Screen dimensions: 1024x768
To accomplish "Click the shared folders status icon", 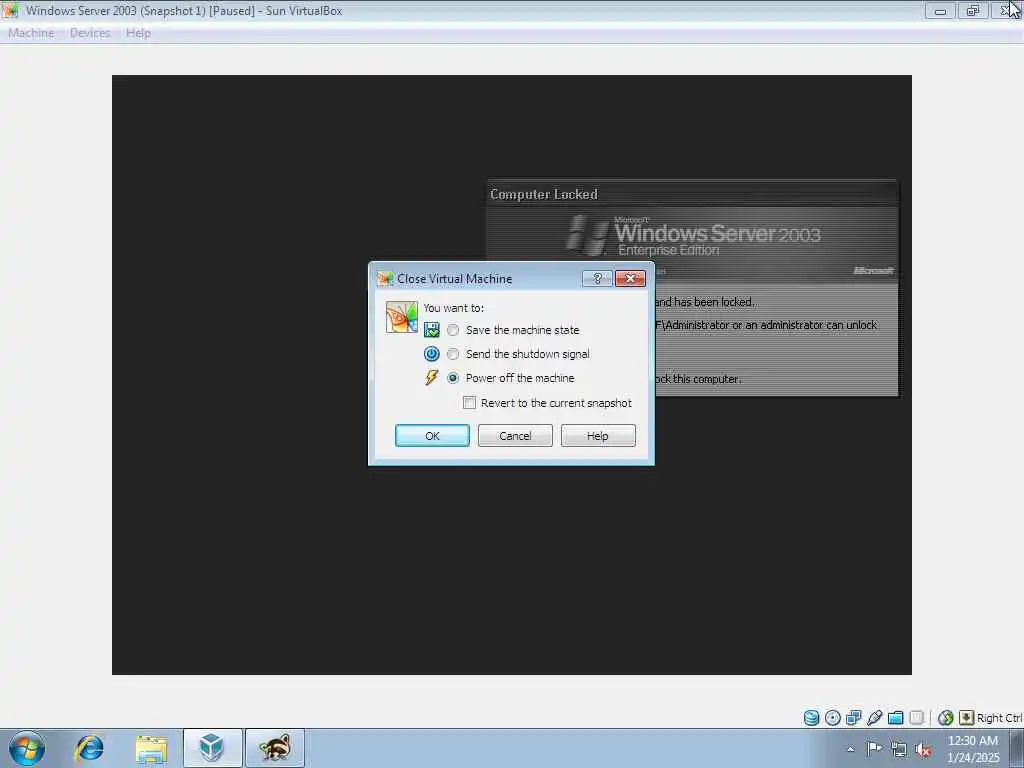I will click(895, 718).
